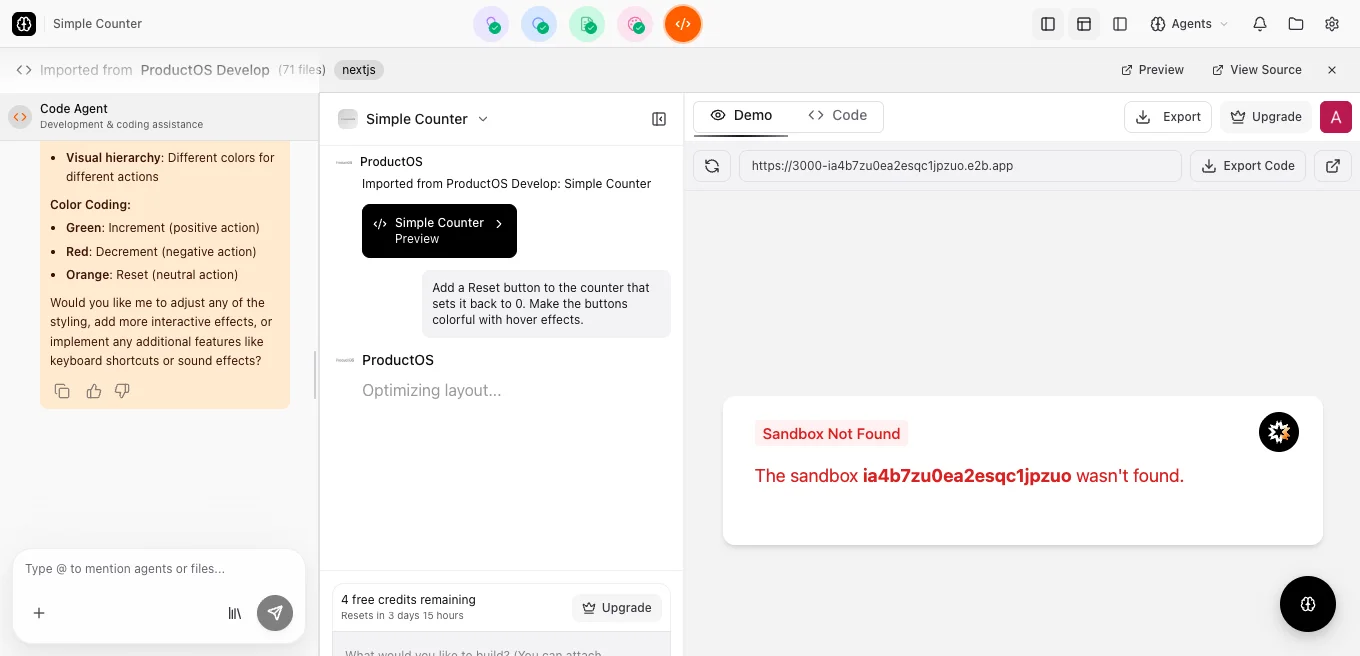Open the green document agent step icon
Image resolution: width=1360 pixels, height=656 pixels.
coord(587,24)
